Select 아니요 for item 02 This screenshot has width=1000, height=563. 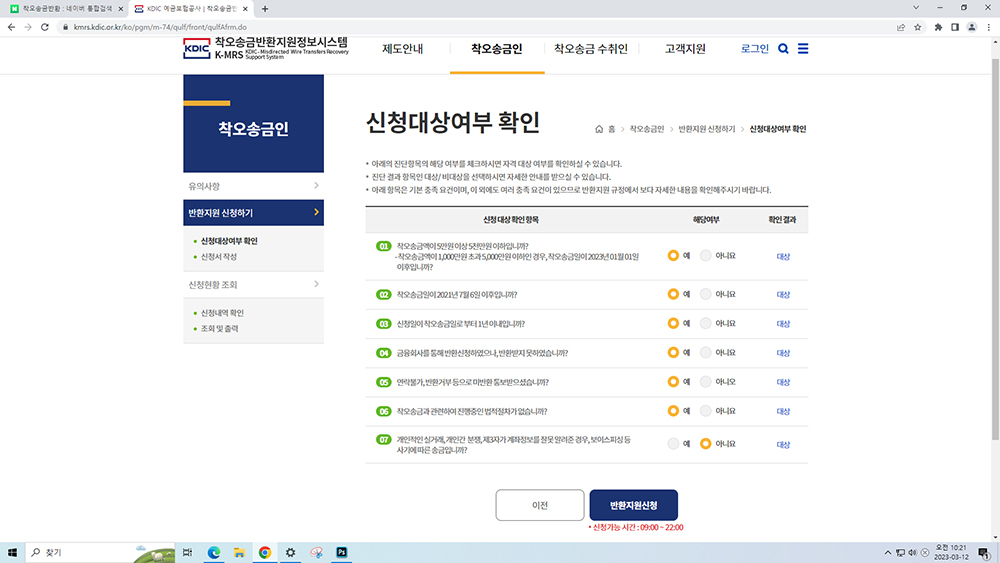pos(705,294)
